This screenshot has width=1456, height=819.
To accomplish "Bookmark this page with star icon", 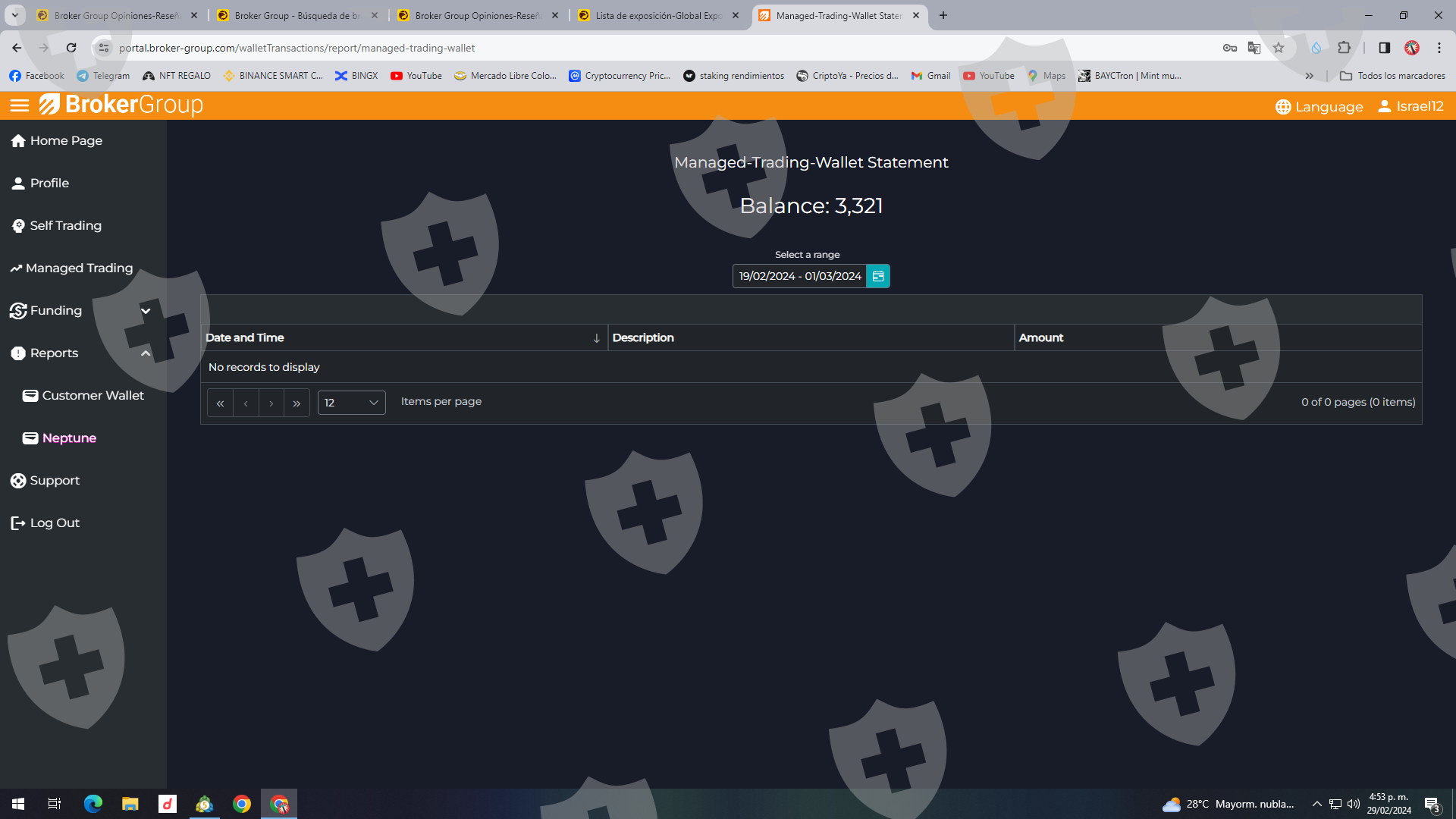I will tap(1279, 48).
